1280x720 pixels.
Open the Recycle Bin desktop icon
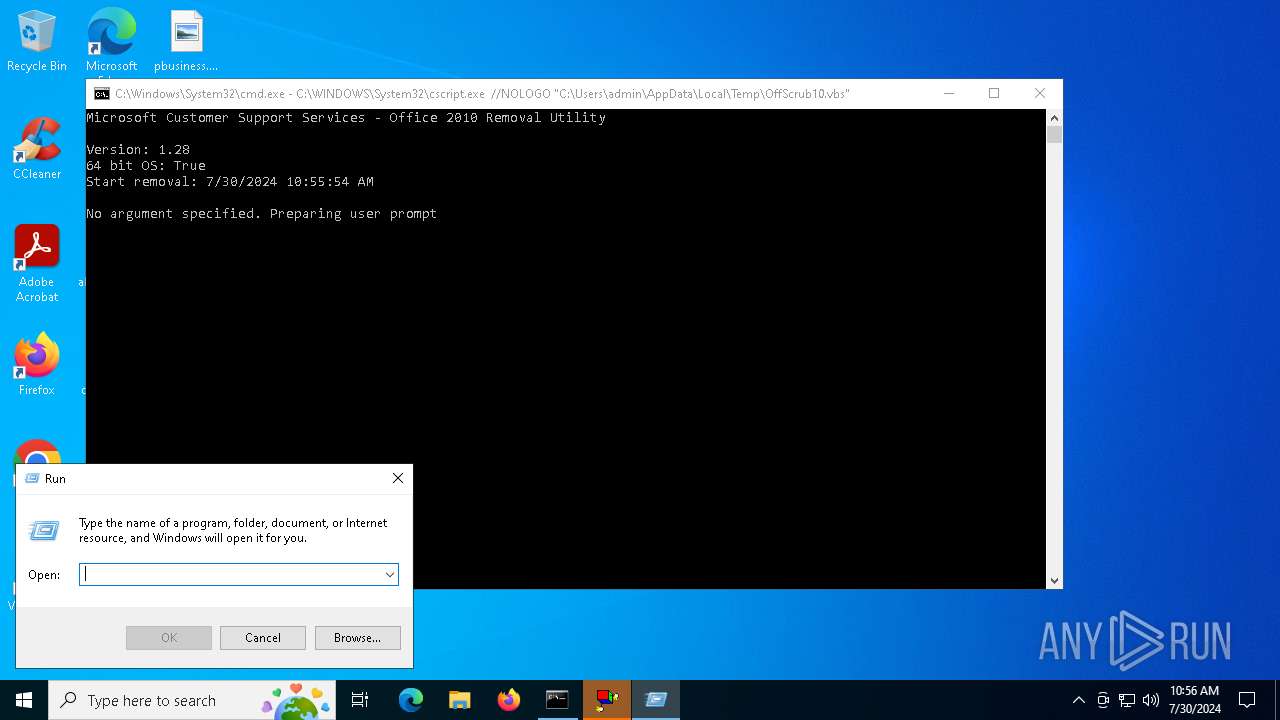click(37, 42)
